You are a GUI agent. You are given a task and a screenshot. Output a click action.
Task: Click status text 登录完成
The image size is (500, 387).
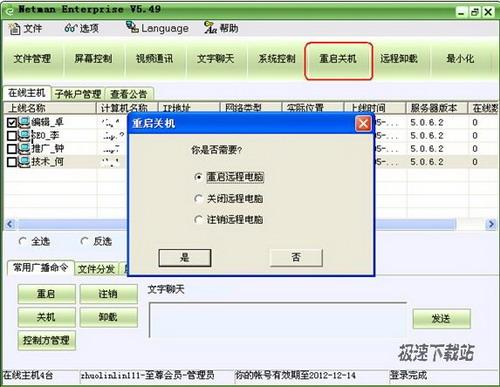408,375
